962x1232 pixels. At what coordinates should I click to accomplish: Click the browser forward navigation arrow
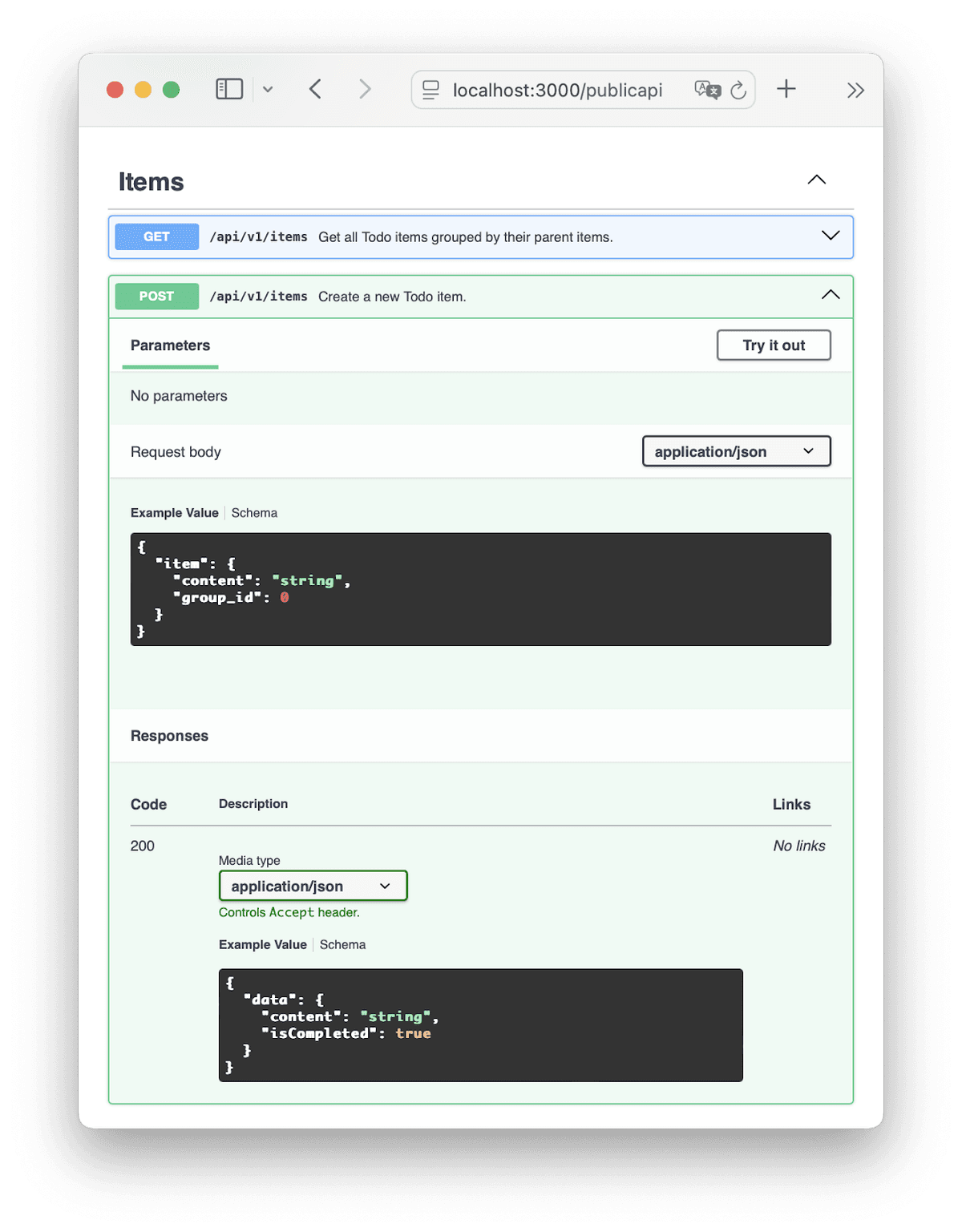coord(365,89)
